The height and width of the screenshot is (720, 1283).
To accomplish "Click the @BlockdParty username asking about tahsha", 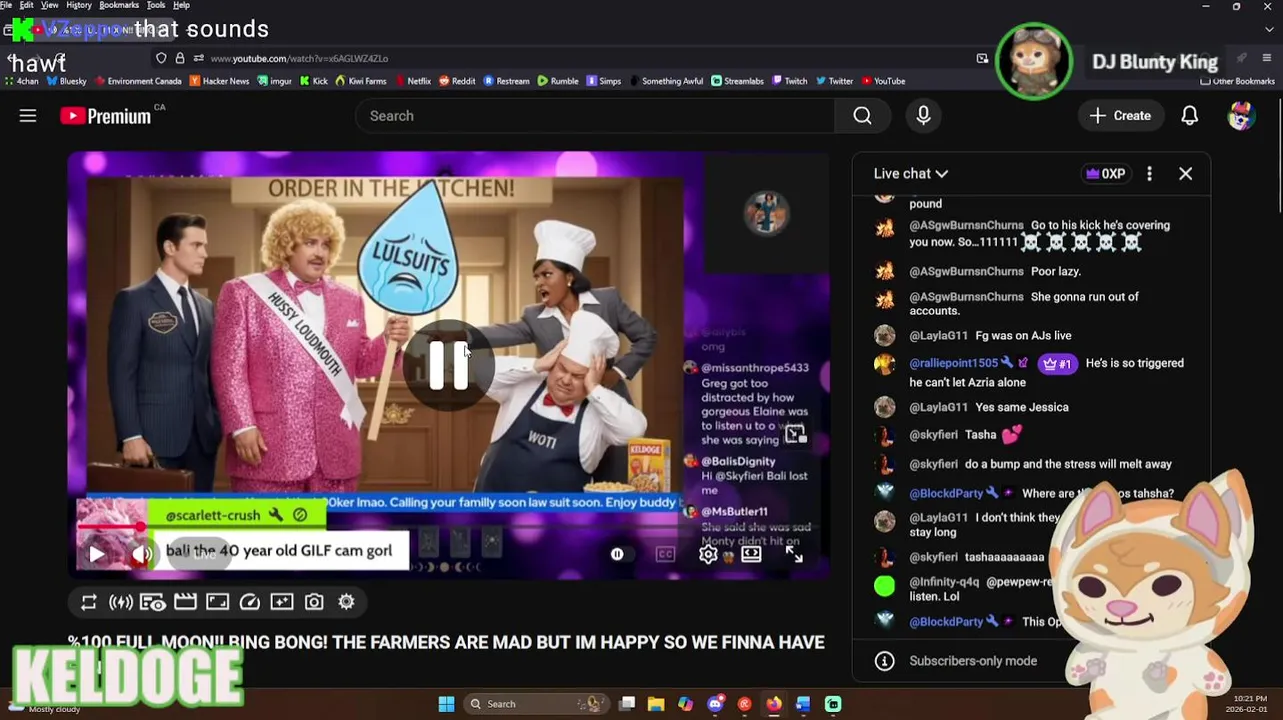I will coord(946,493).
